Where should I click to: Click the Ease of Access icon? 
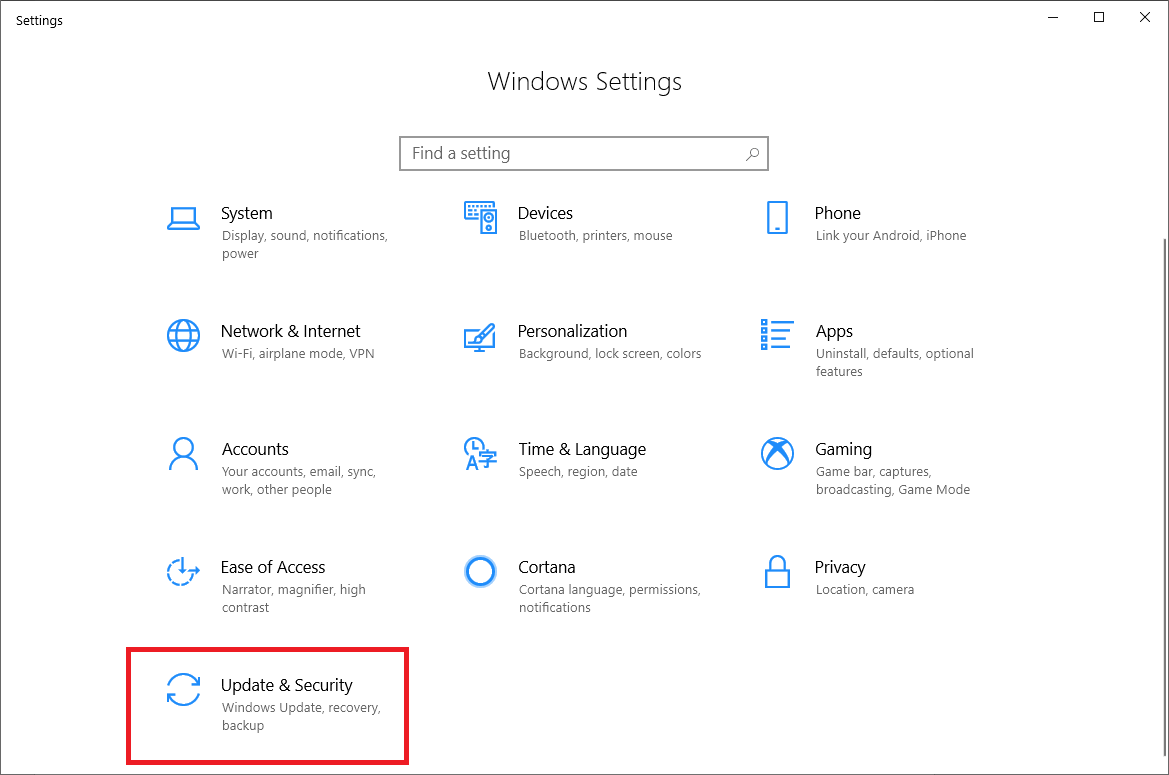183,572
